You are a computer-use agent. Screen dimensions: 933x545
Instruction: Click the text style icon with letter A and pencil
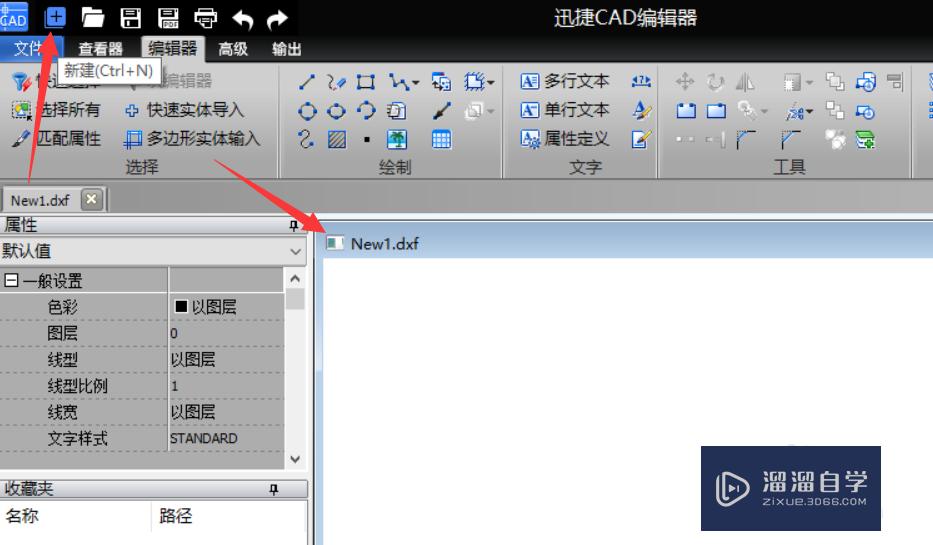pos(641,110)
